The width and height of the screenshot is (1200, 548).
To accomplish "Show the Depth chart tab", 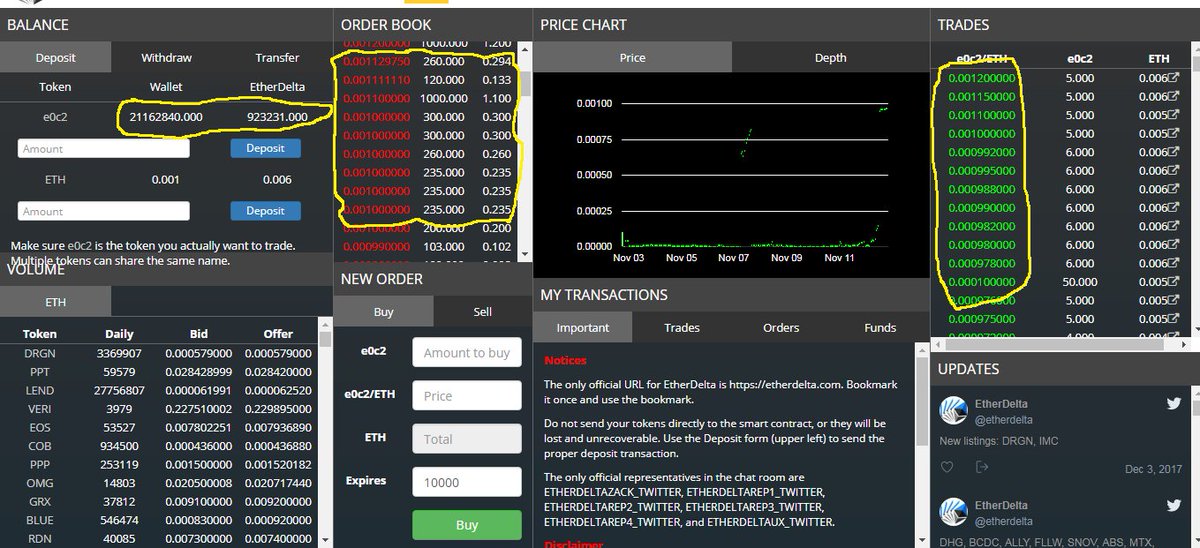I will pyautogui.click(x=830, y=58).
